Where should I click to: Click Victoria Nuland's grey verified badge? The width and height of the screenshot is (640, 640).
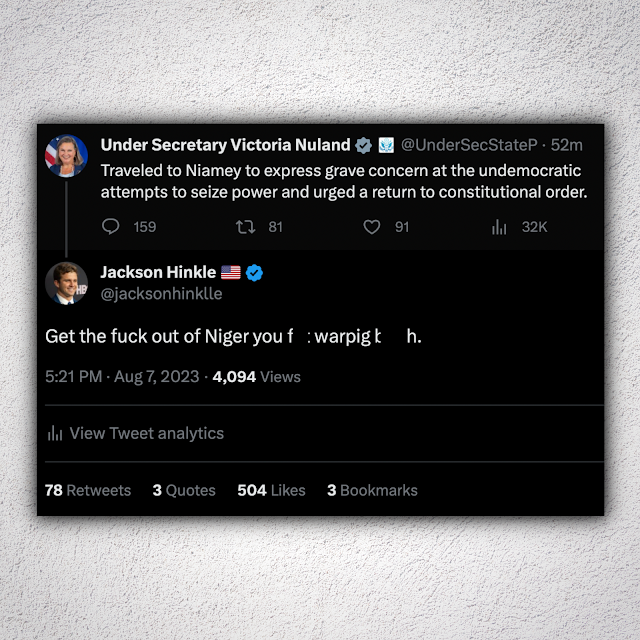pyautogui.click(x=363, y=145)
